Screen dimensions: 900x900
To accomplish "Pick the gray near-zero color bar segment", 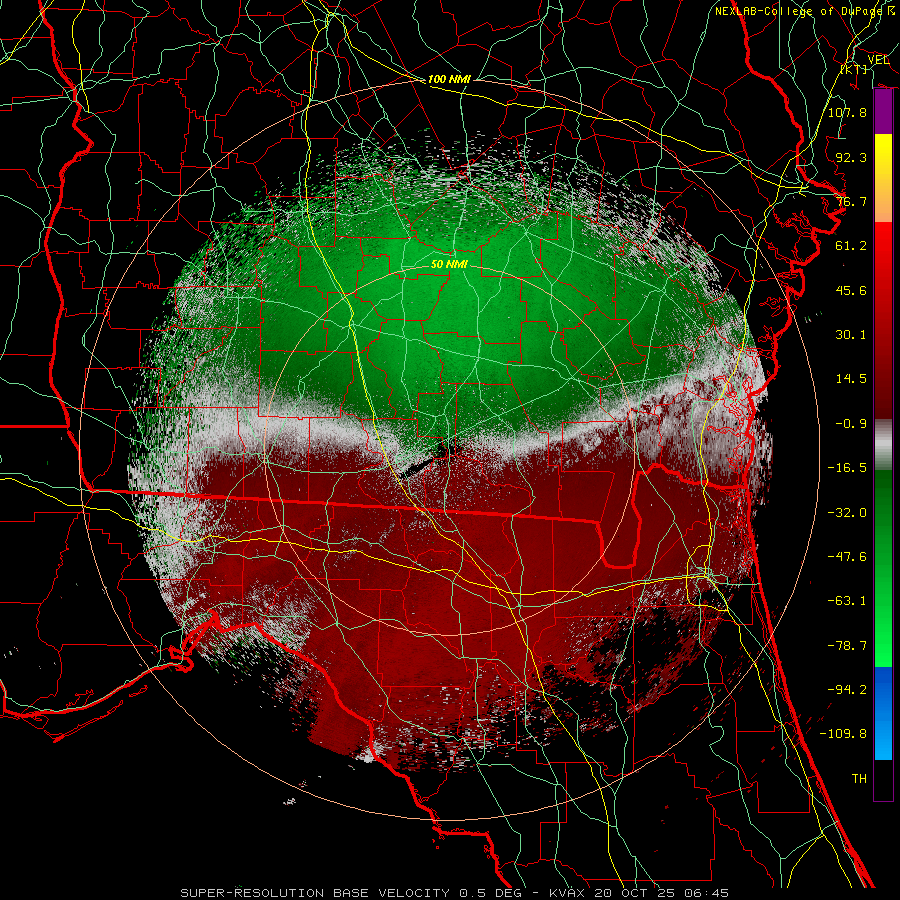I will [883, 445].
